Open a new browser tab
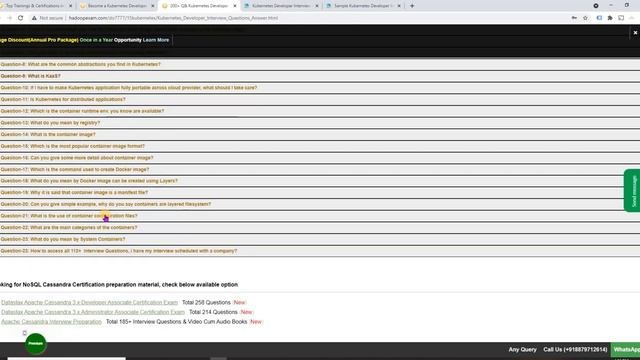Image resolution: width=640 pixels, height=360 pixels. coord(412,6)
